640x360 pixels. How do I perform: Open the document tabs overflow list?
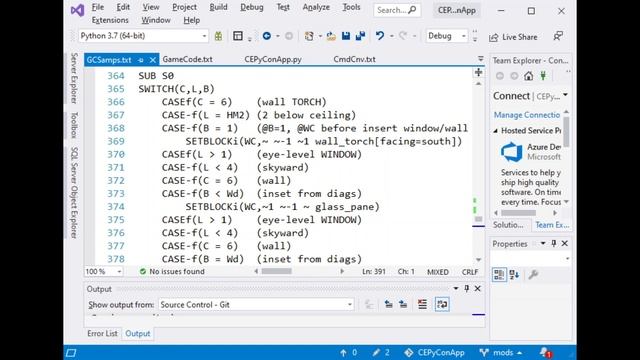tap(480, 59)
